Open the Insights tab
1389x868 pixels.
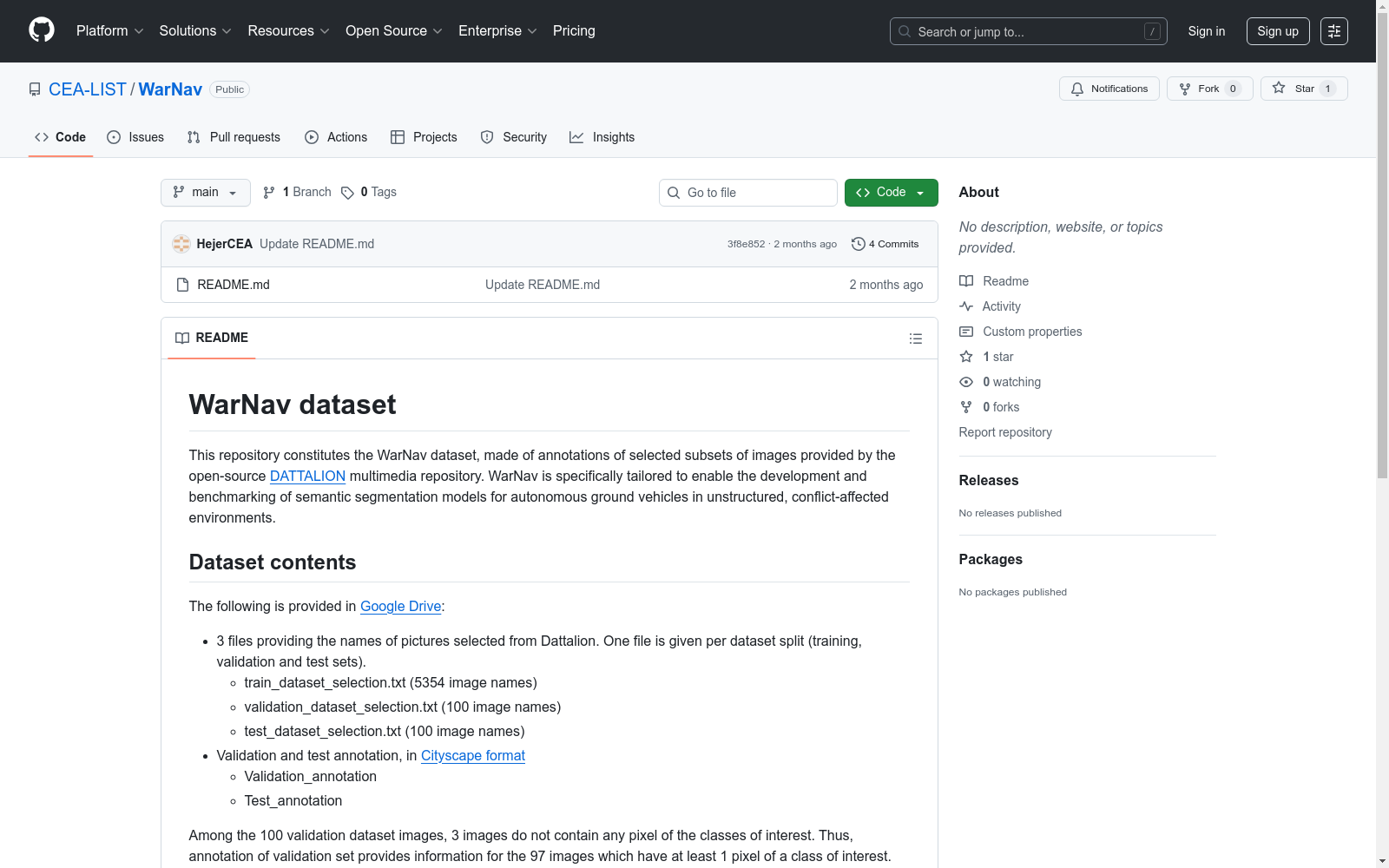602,137
